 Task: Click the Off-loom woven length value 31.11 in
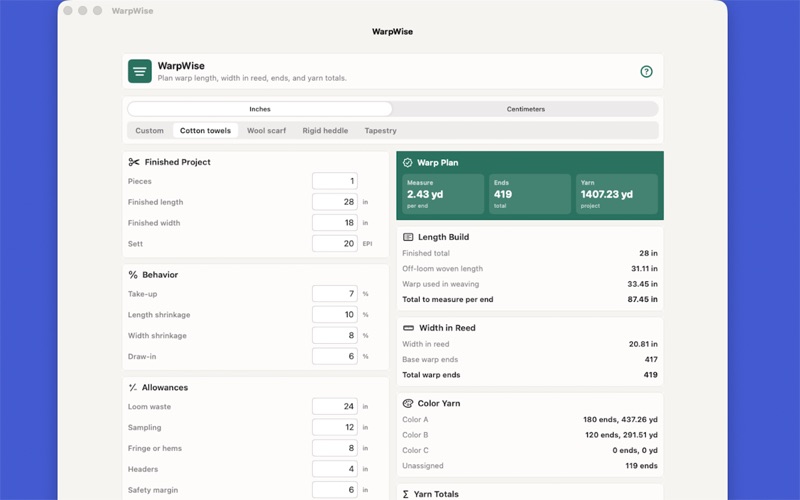click(x=644, y=269)
